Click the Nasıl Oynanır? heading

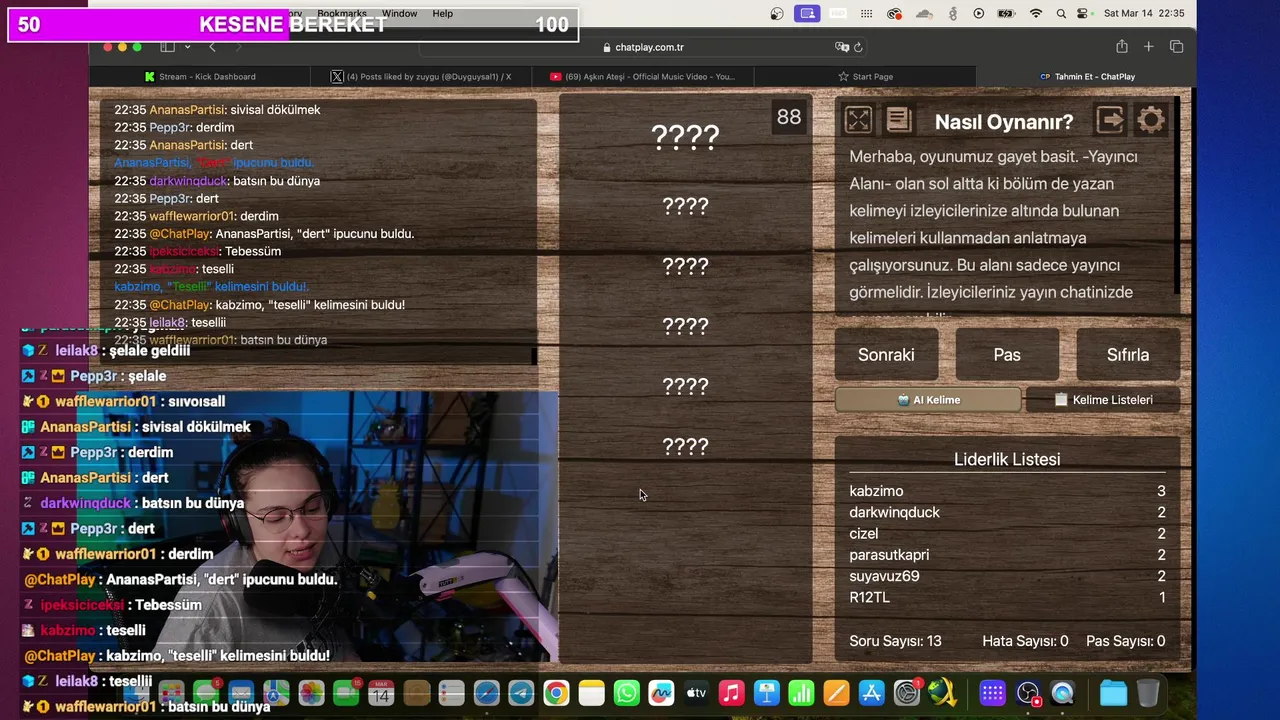click(1004, 121)
